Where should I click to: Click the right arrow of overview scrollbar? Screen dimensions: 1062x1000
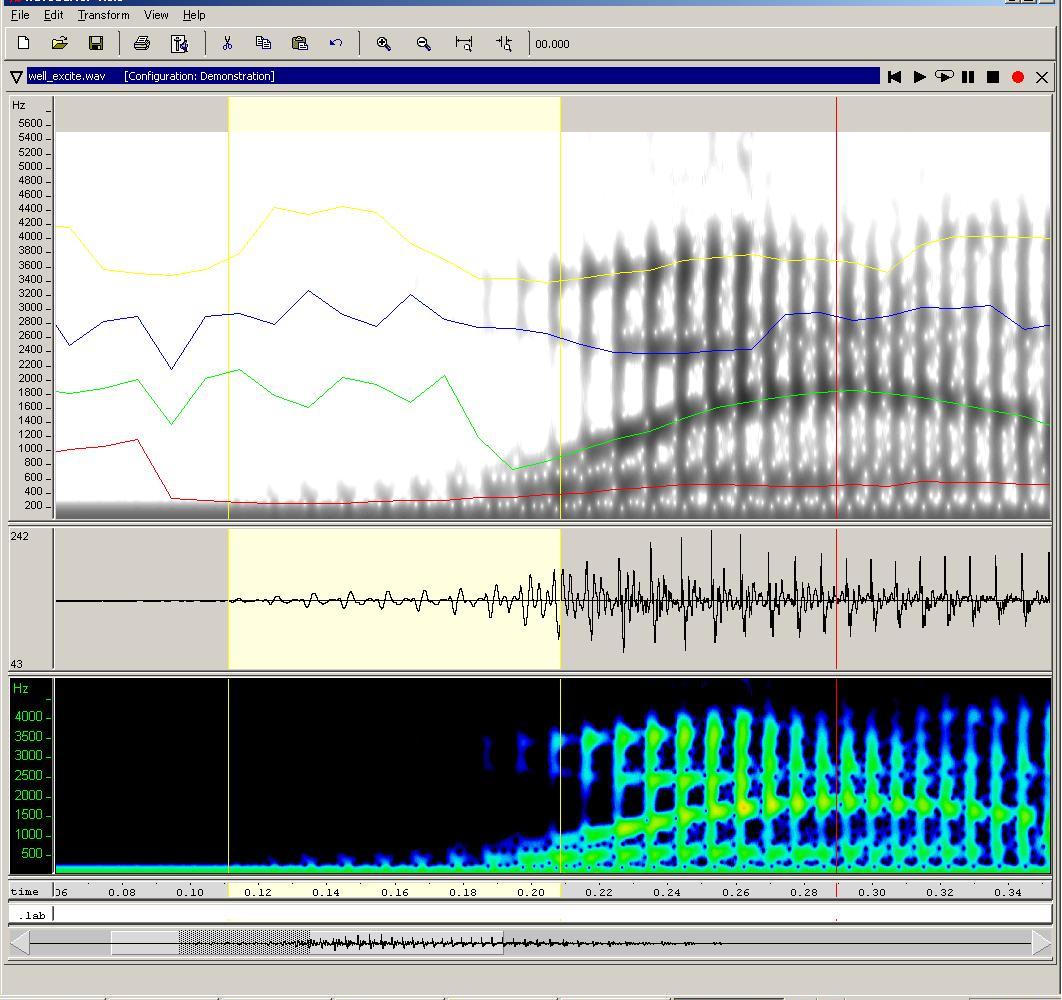[1041, 943]
